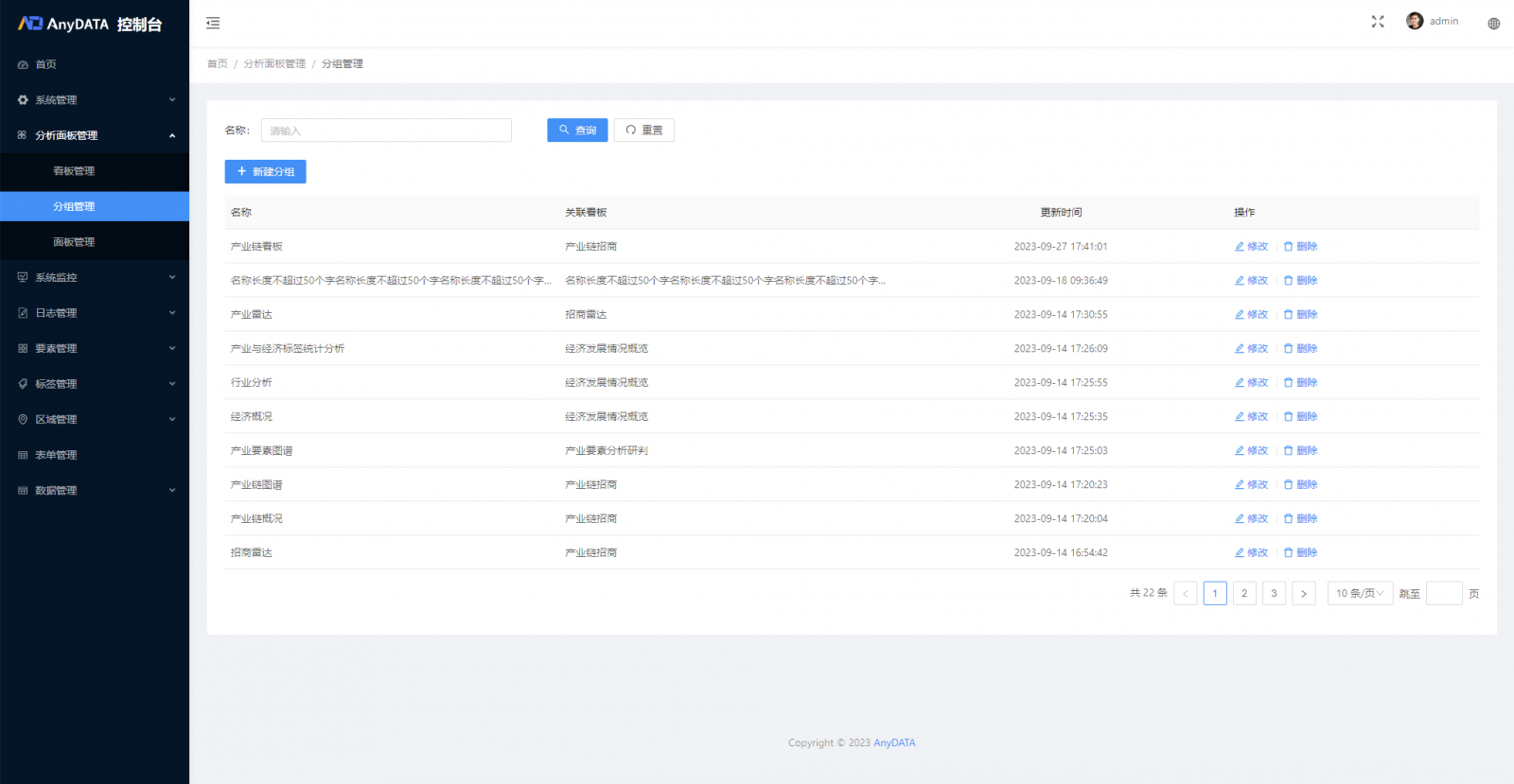Edit the 产业雷达 row
Viewport: 1514px width, 784px height.
tap(1251, 314)
